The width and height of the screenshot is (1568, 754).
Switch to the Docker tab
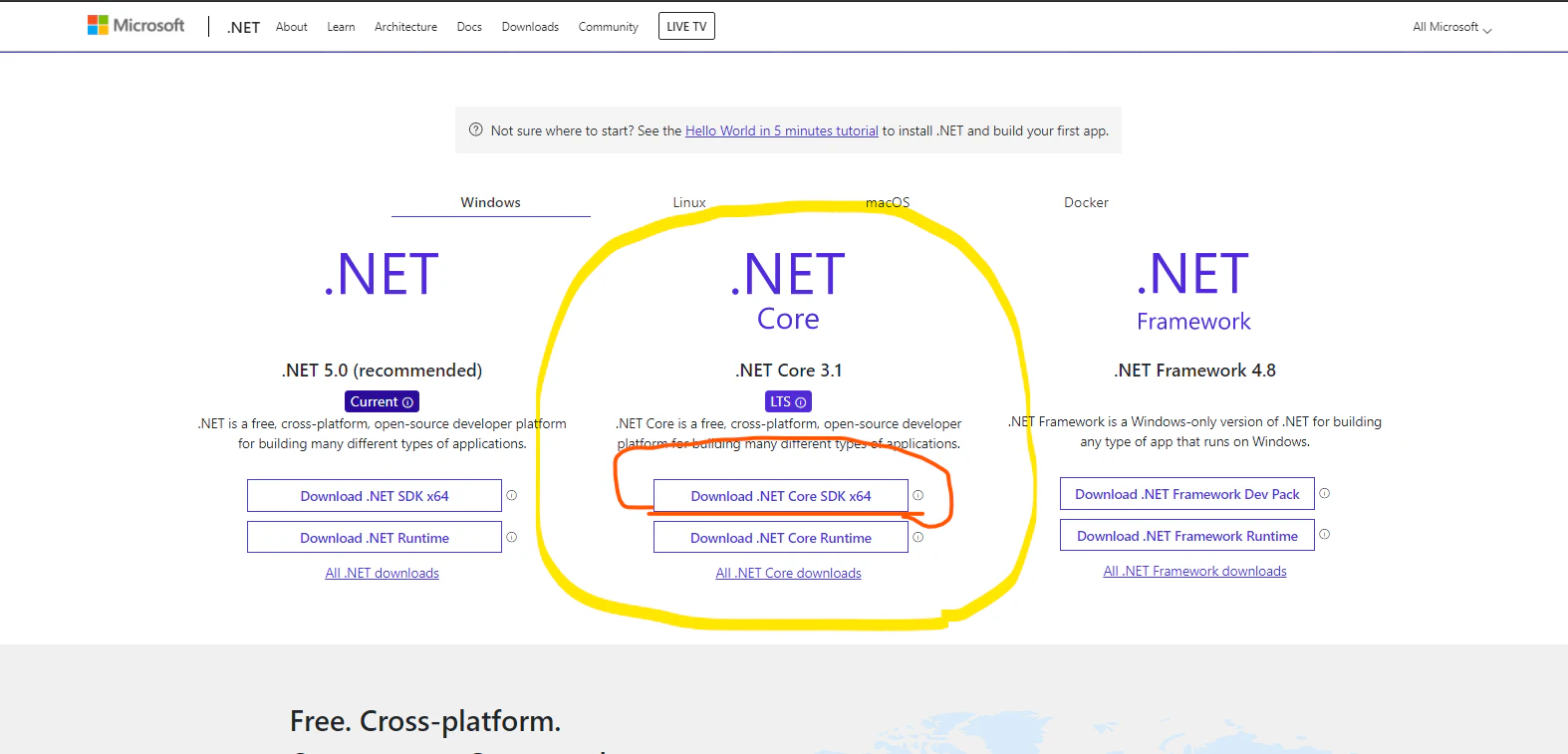click(1086, 202)
